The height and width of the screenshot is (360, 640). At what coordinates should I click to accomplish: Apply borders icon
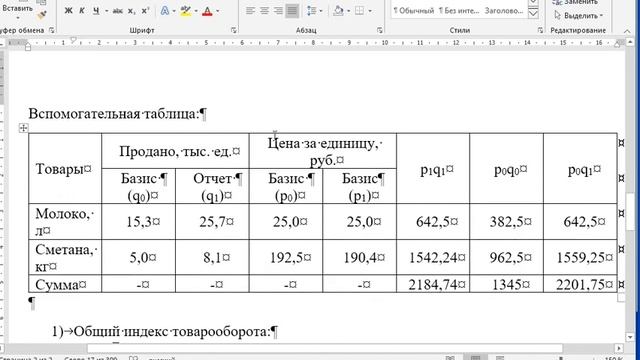(360, 11)
